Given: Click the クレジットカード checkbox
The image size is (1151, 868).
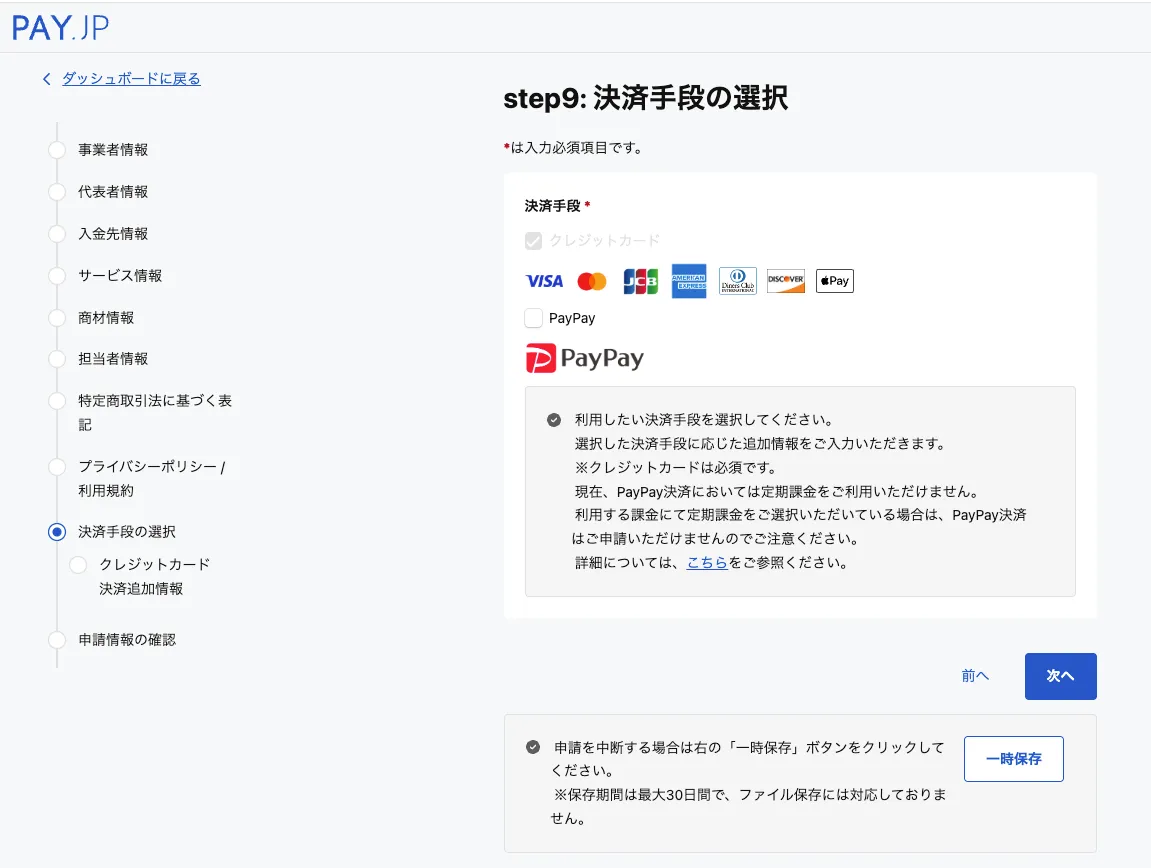Looking at the screenshot, I should (x=533, y=240).
